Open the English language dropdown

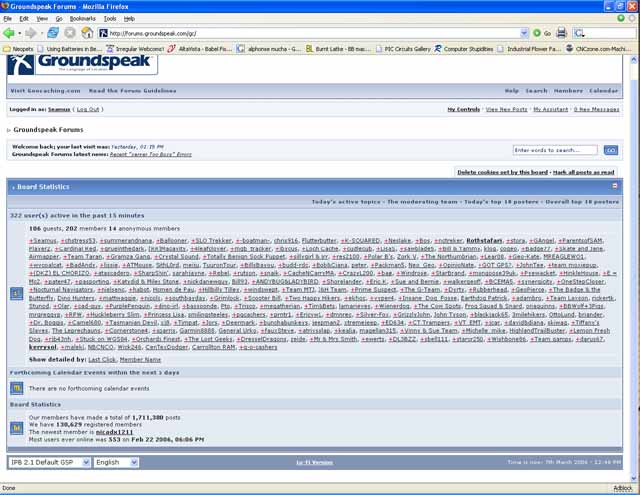116,462
